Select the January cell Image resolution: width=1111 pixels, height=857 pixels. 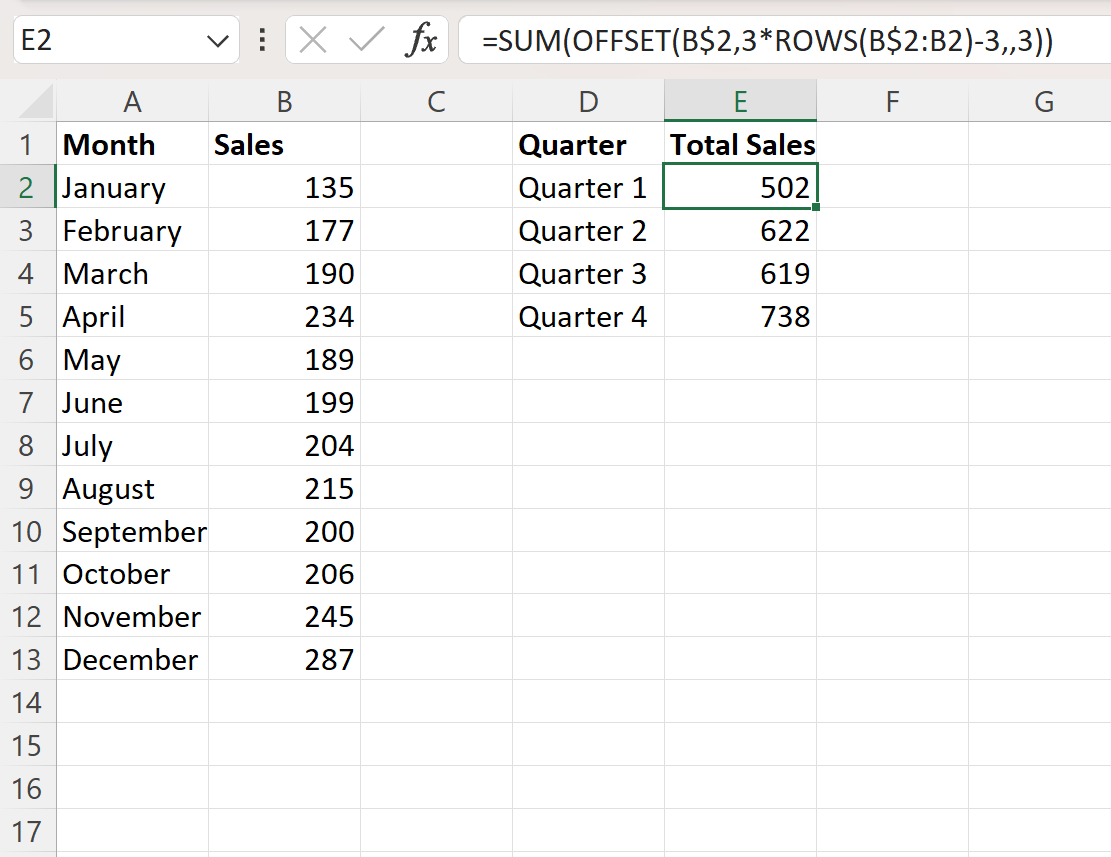click(x=132, y=188)
